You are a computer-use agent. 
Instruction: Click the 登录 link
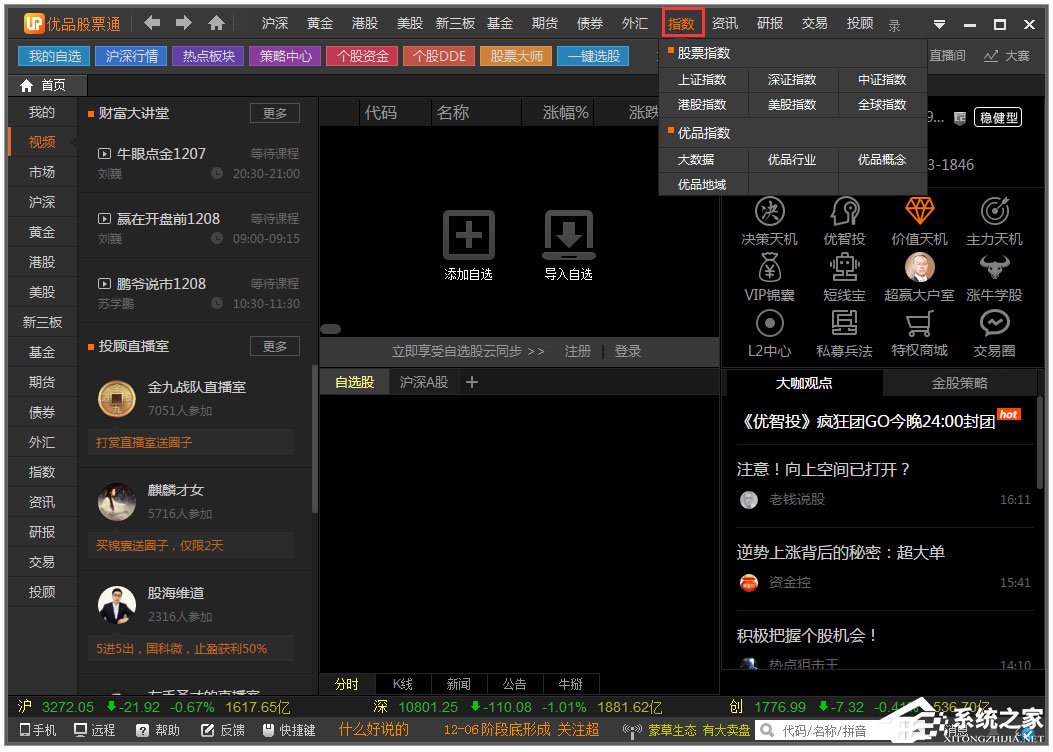[x=628, y=351]
